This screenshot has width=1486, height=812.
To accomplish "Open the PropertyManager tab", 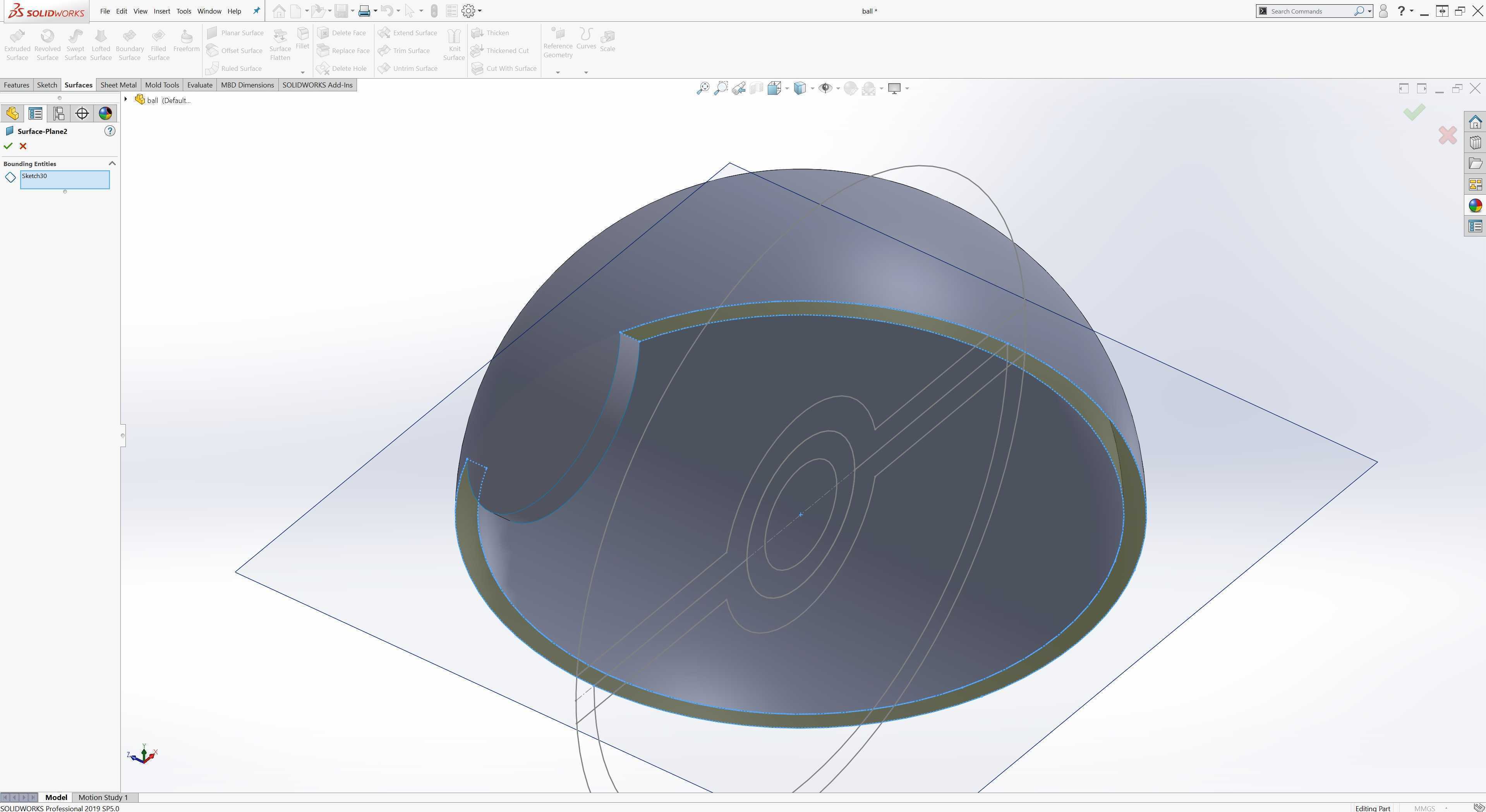I will (x=35, y=113).
